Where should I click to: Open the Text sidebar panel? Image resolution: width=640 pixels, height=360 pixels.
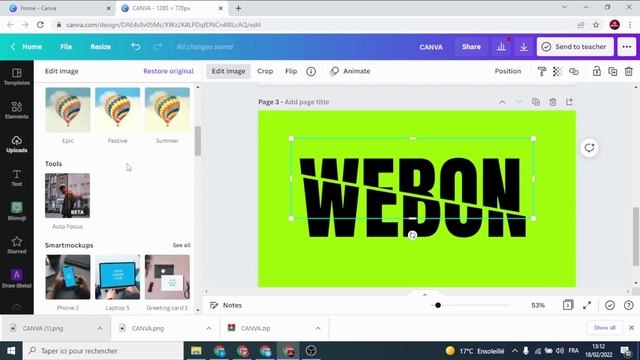[x=17, y=178]
